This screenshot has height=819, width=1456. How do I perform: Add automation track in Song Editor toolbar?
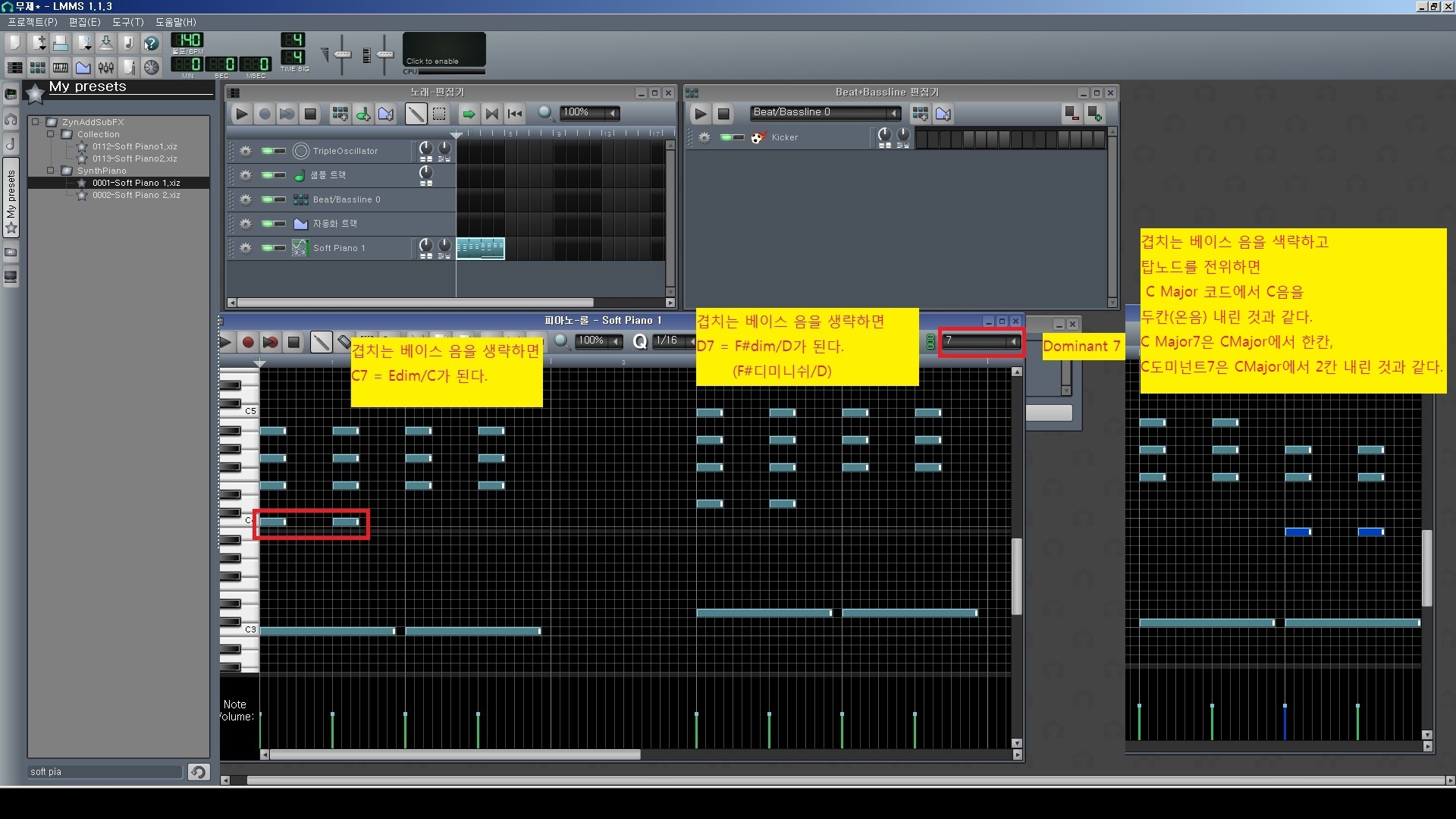[x=386, y=114]
